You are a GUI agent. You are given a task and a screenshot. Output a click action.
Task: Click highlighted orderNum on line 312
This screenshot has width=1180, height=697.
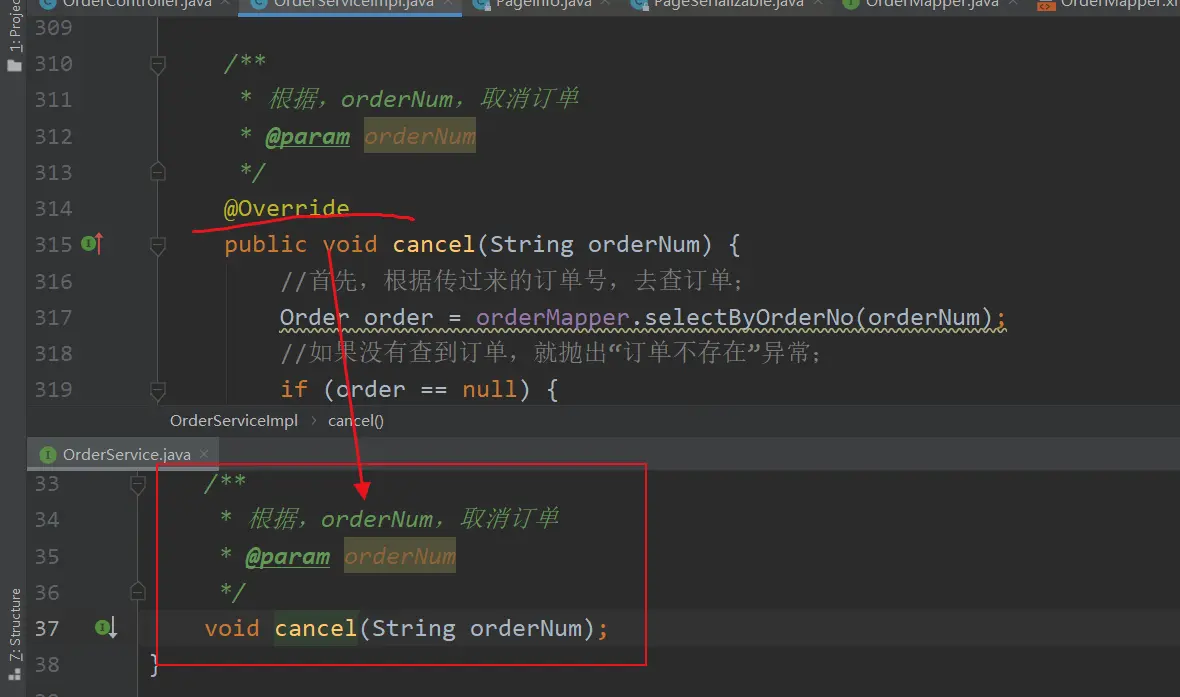pyautogui.click(x=420, y=135)
